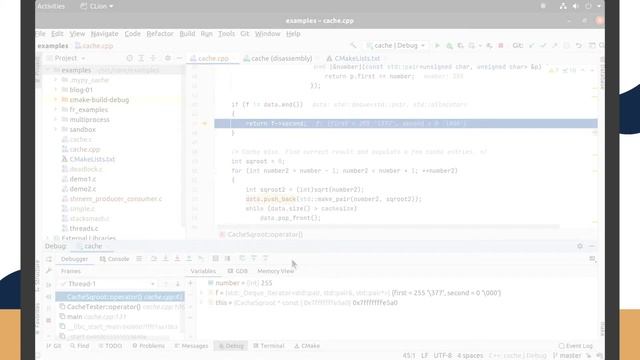This screenshot has height=360, width=640.
Task: Click the Rerun icon in Debug sidebar
Action: click(49, 259)
